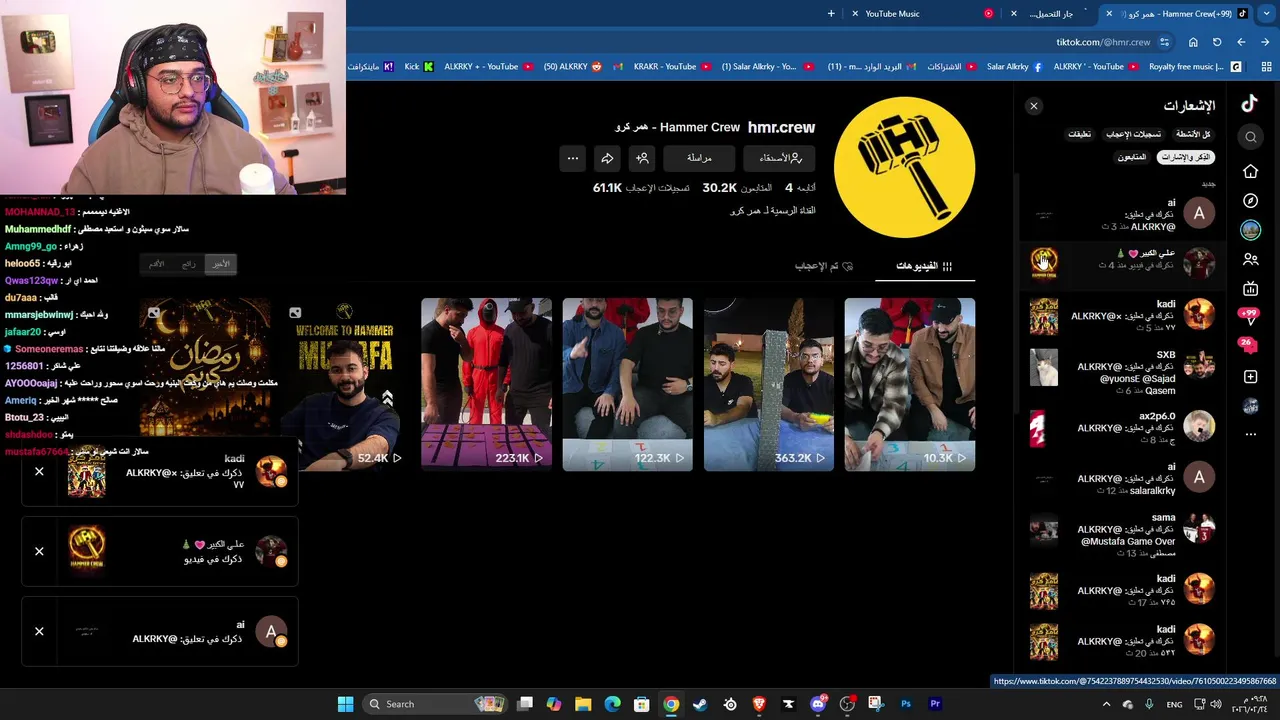1280x720 pixels.
Task: Select the followers filter chip
Action: tap(1132, 157)
